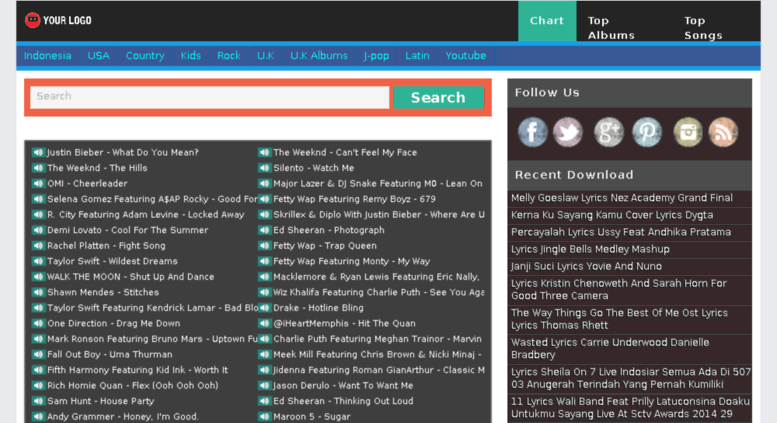The image size is (777, 423).
Task: Open Janji Suci Lyrics Yovie And Nuno
Action: (x=586, y=266)
